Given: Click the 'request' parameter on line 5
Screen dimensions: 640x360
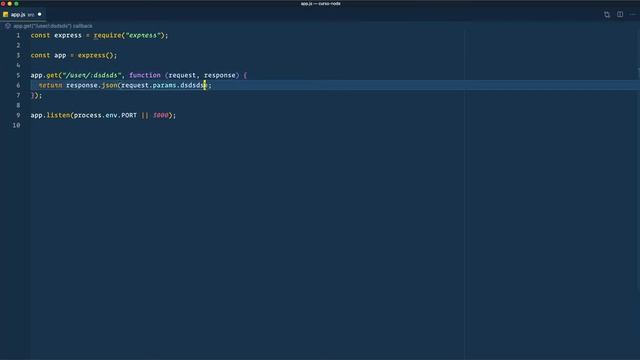Looking at the screenshot, I should tap(182, 76).
